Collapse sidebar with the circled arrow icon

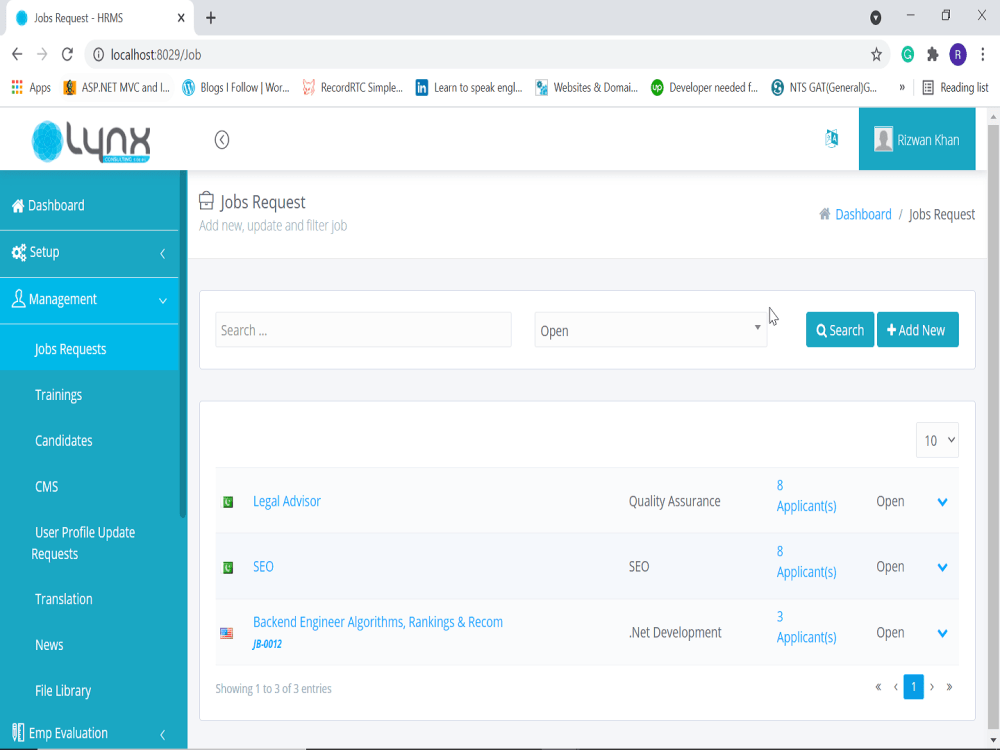222,140
